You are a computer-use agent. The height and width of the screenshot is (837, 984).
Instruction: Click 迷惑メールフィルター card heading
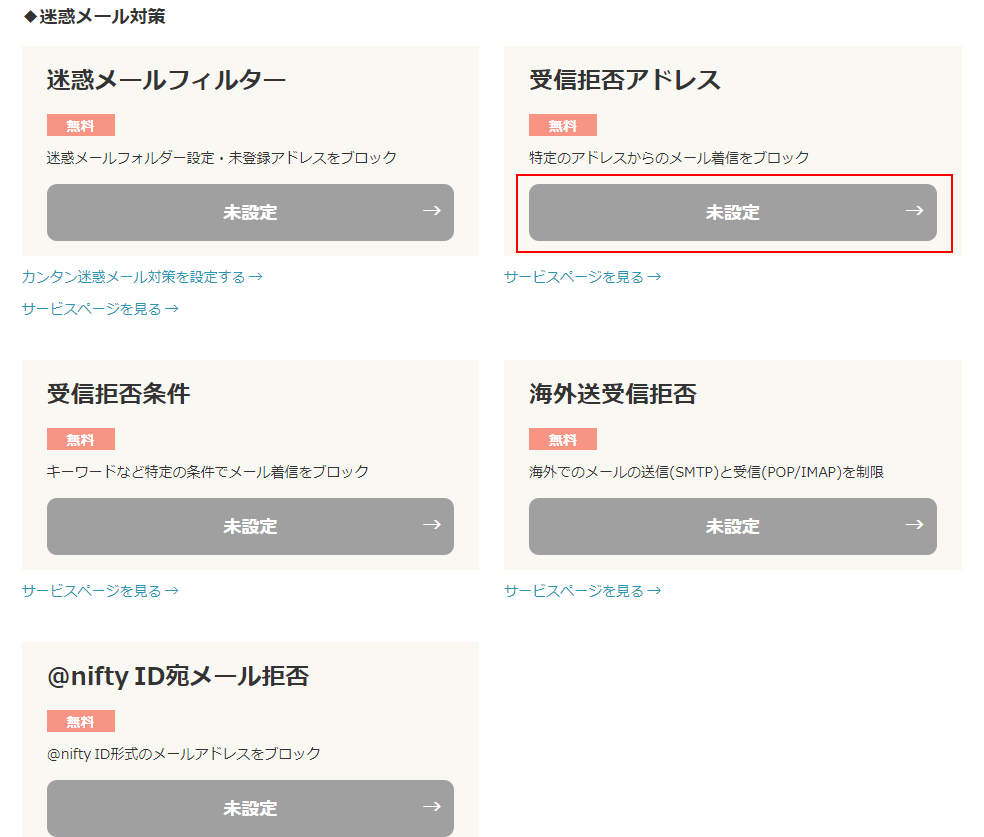tap(166, 80)
